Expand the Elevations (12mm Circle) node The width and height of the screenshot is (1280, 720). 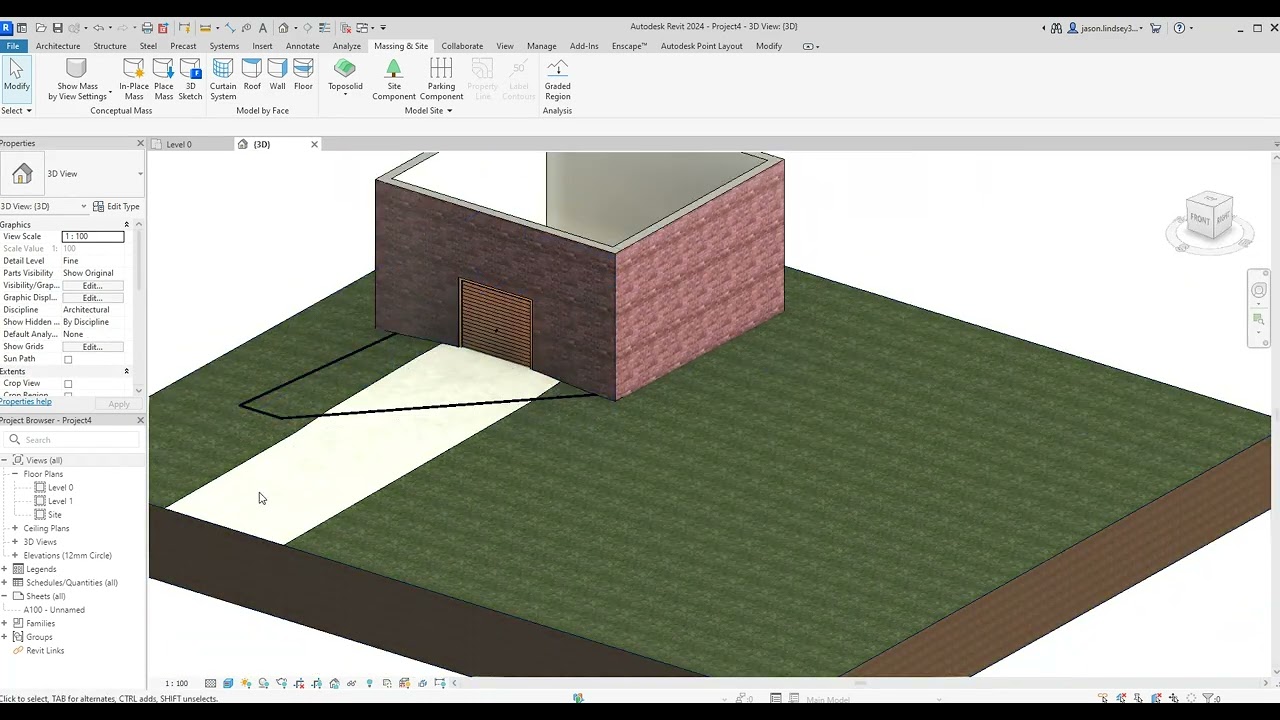pyautogui.click(x=15, y=555)
